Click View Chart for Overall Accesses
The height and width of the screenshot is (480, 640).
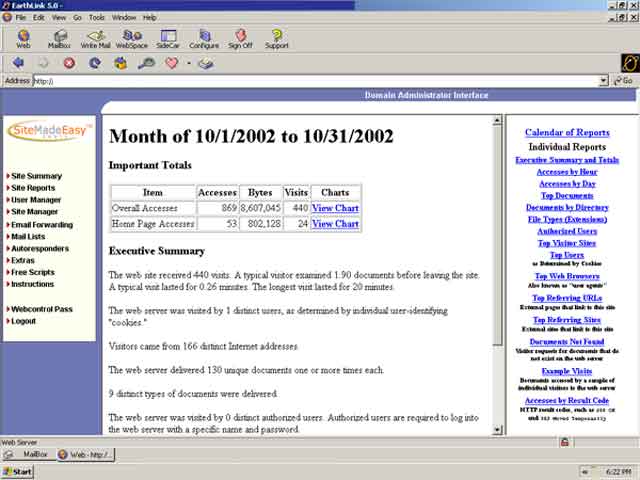[335, 208]
